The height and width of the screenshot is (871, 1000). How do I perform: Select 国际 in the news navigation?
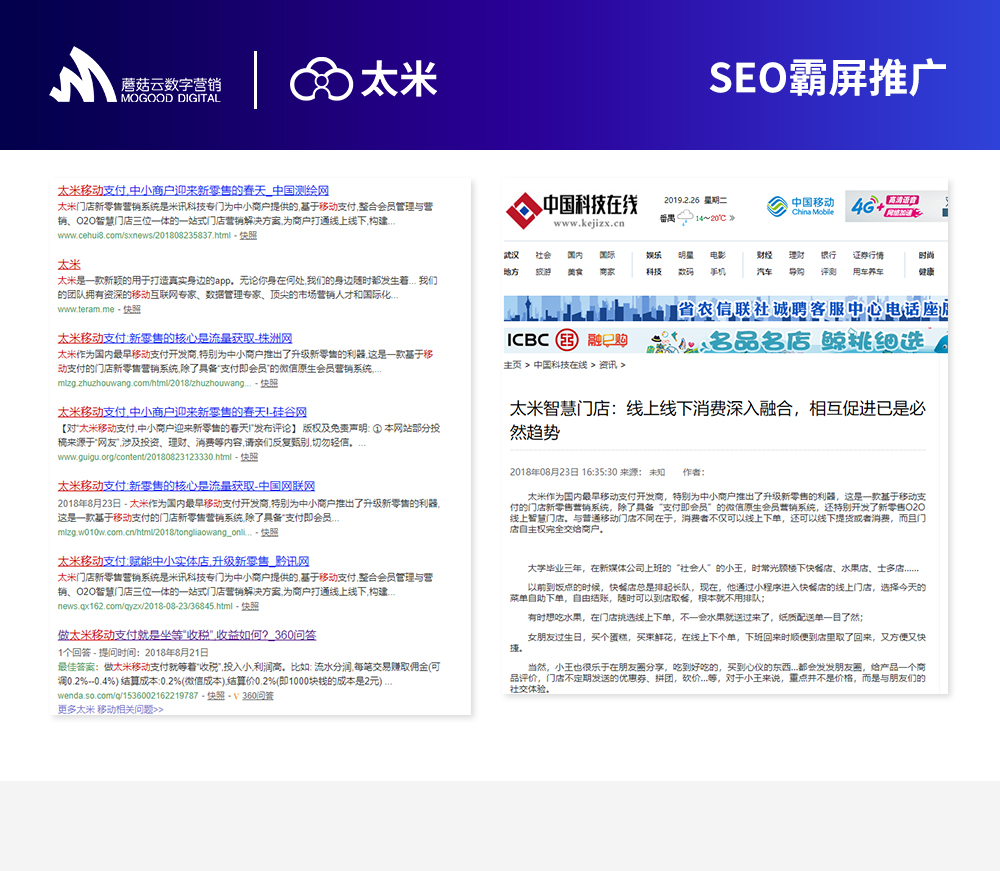[607, 255]
